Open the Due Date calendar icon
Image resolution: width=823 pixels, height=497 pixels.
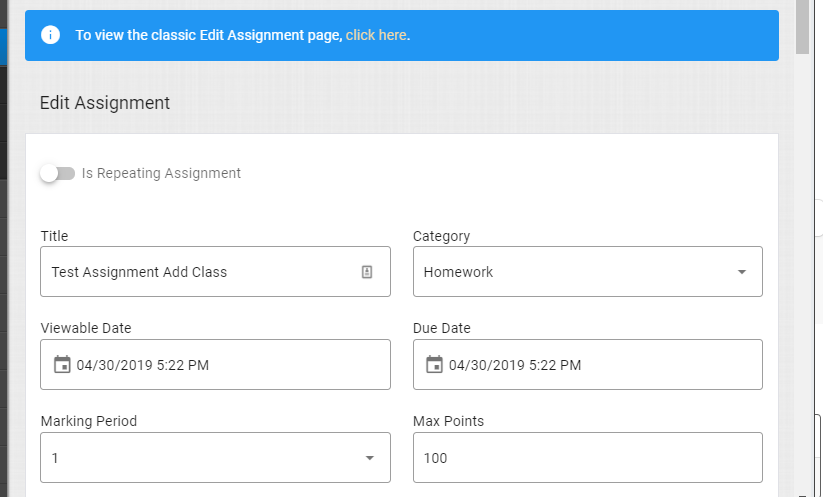pos(434,364)
